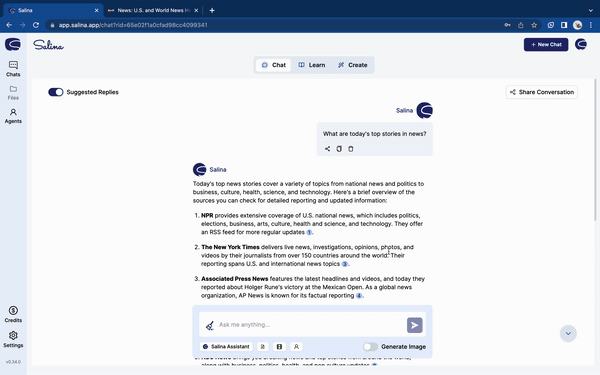600x375 pixels.
Task: Open the user profile avatar in the header
Action: tap(581, 44)
